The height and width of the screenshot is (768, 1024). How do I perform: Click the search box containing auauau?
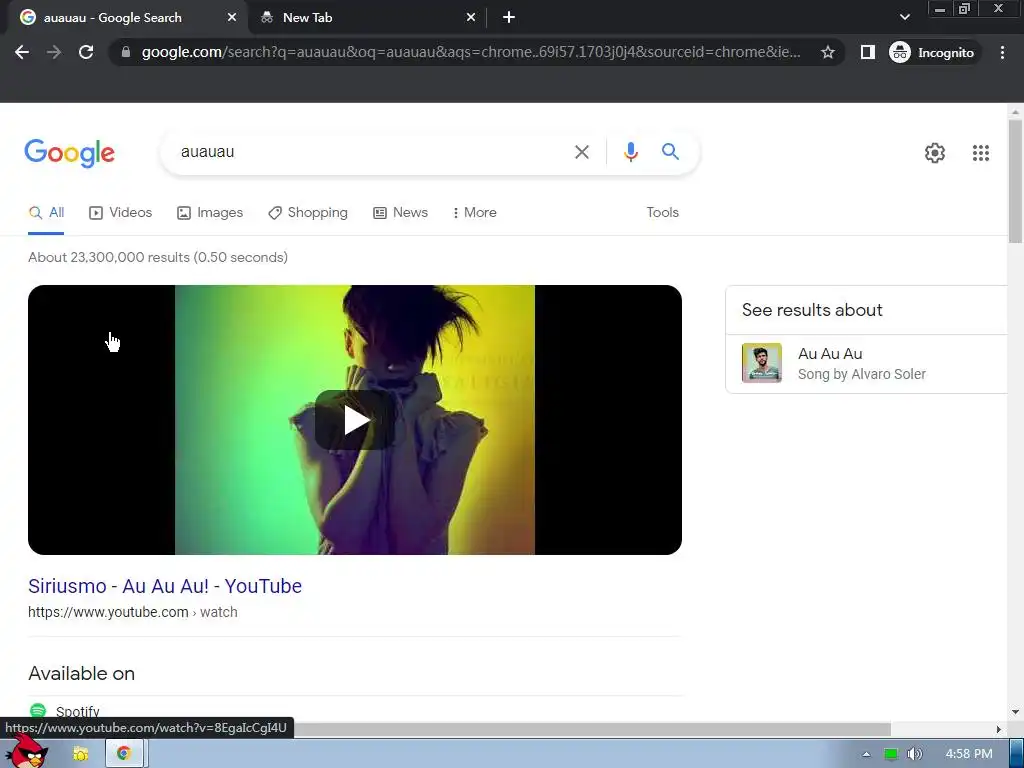(x=366, y=152)
